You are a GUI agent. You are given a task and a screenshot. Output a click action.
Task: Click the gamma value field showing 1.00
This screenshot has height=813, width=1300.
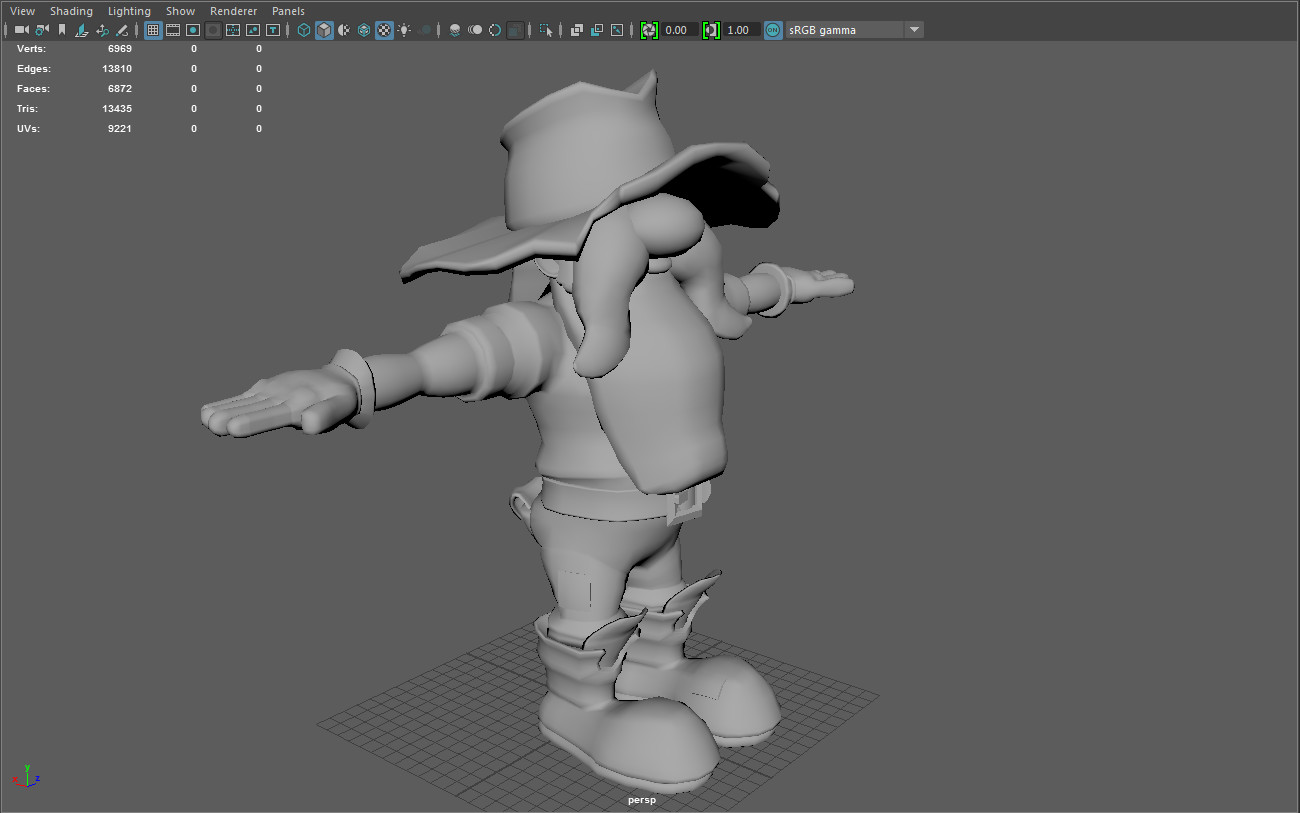(741, 30)
